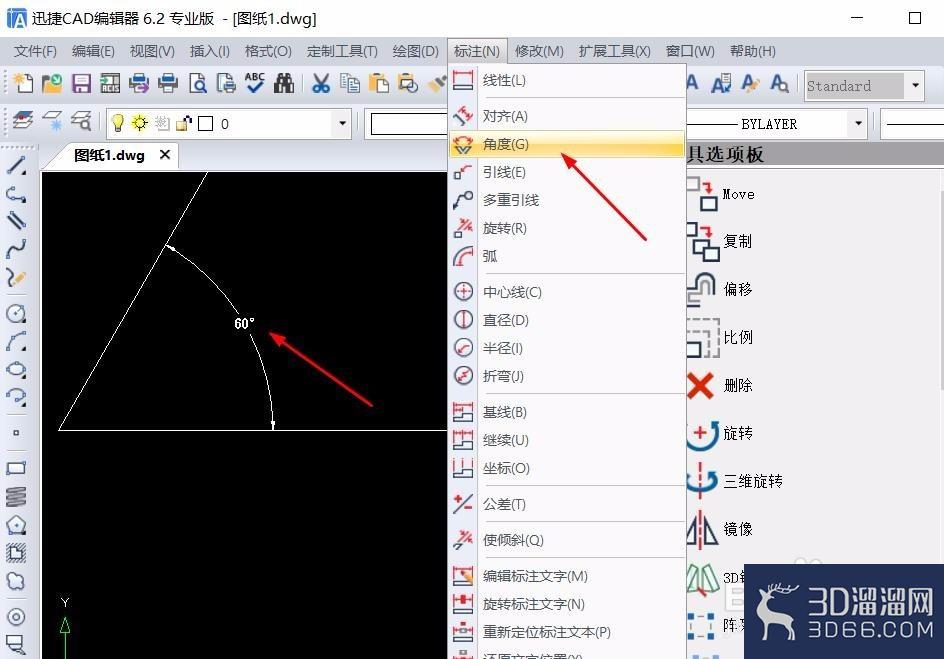Toggle layer on/off lightbulb icon
944x659 pixels.
(118, 123)
